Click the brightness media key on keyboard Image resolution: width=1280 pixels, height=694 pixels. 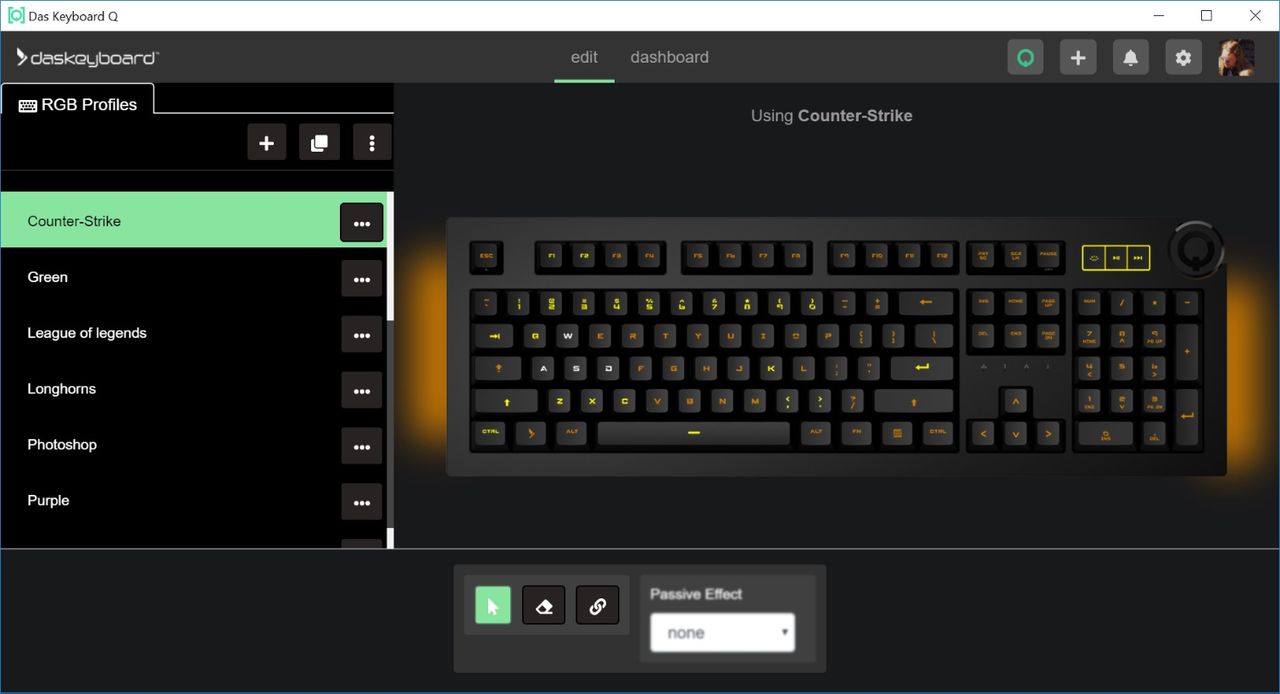(1094, 258)
